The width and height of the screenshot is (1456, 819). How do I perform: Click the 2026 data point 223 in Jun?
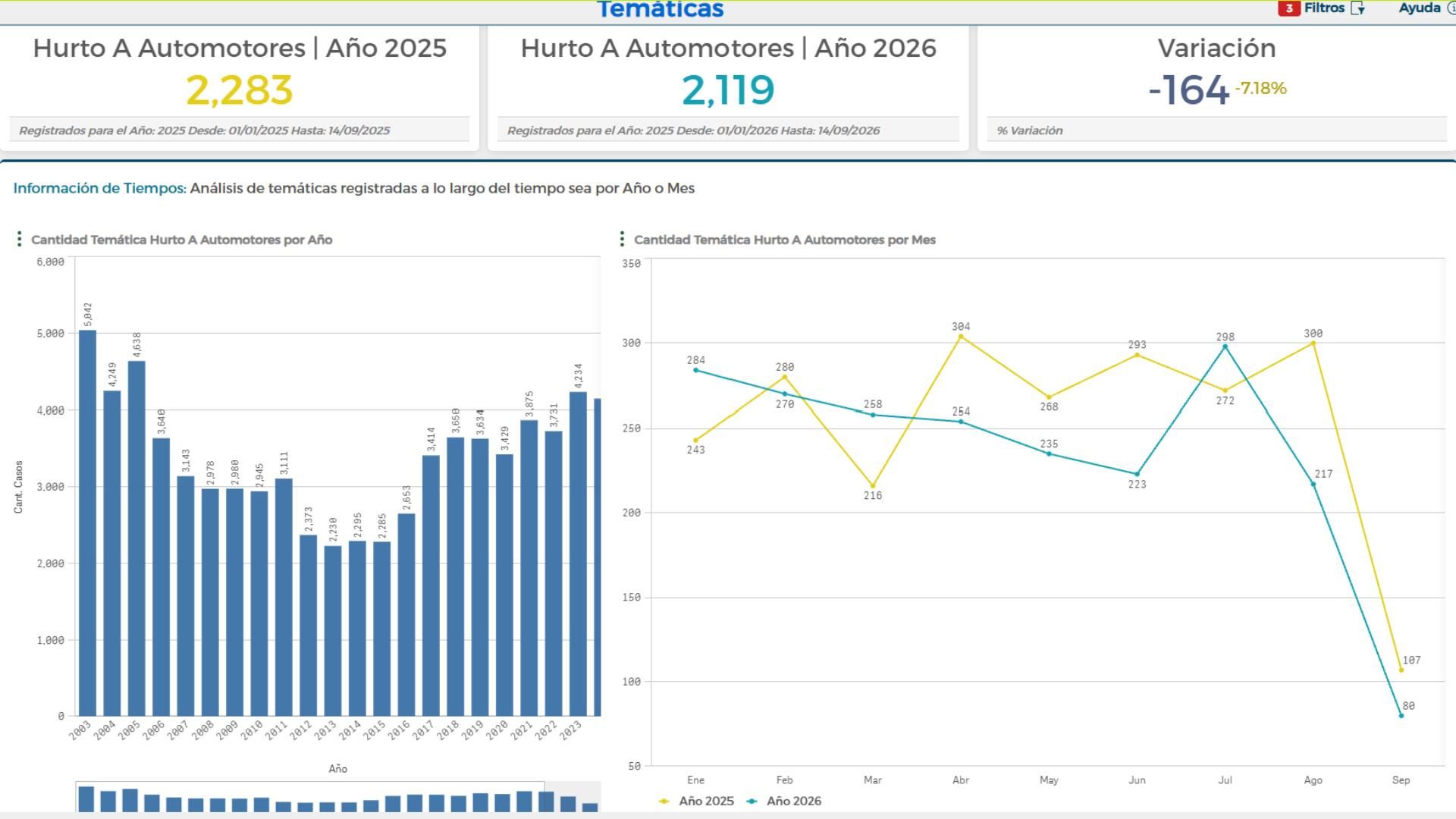coord(1137,474)
